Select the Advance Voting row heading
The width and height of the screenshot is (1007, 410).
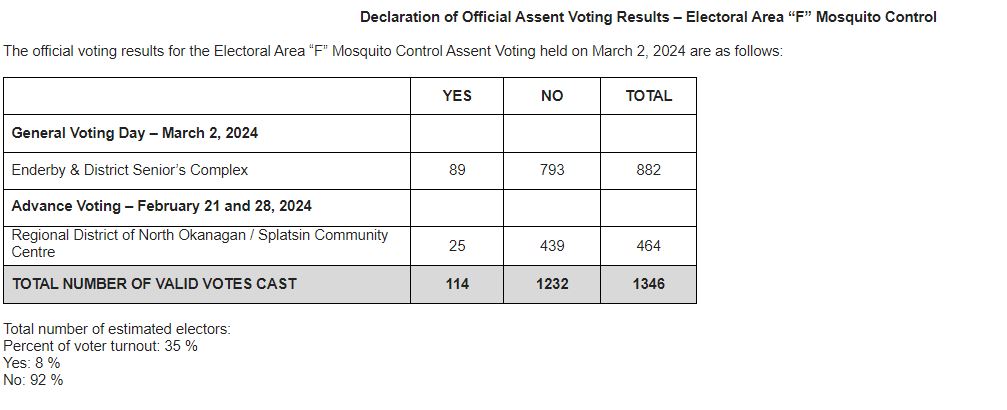click(161, 206)
